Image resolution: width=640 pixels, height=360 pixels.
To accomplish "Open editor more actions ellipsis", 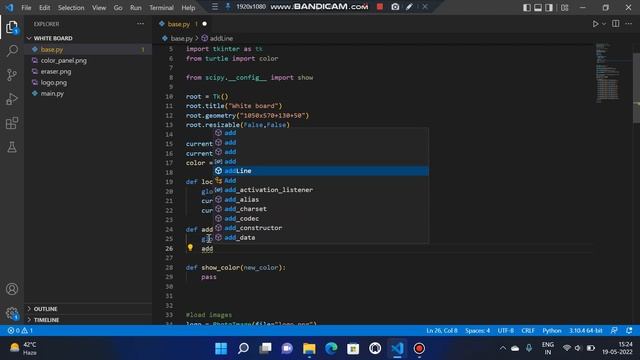I will click(x=628, y=24).
